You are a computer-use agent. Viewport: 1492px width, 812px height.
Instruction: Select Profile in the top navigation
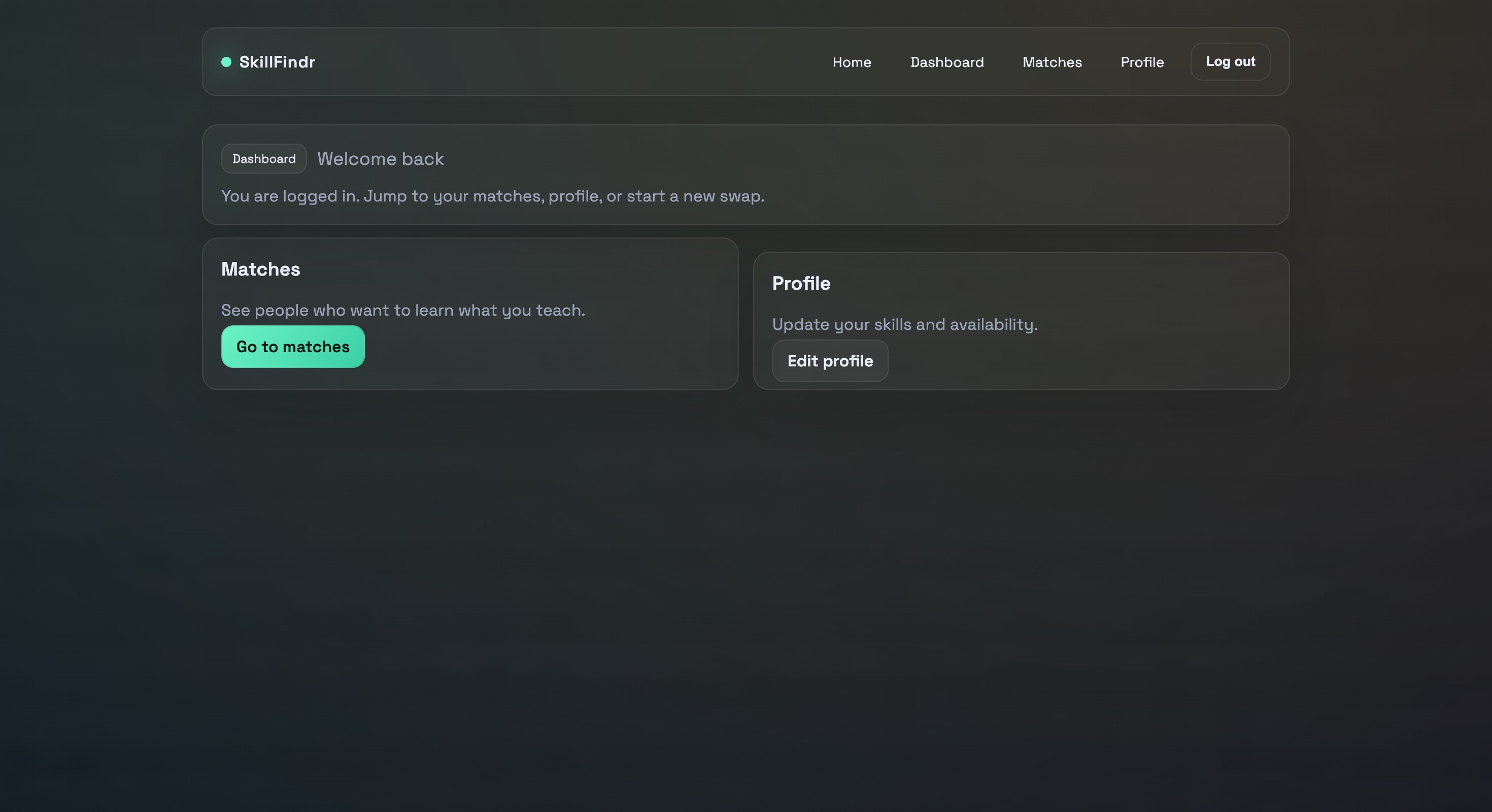point(1142,62)
